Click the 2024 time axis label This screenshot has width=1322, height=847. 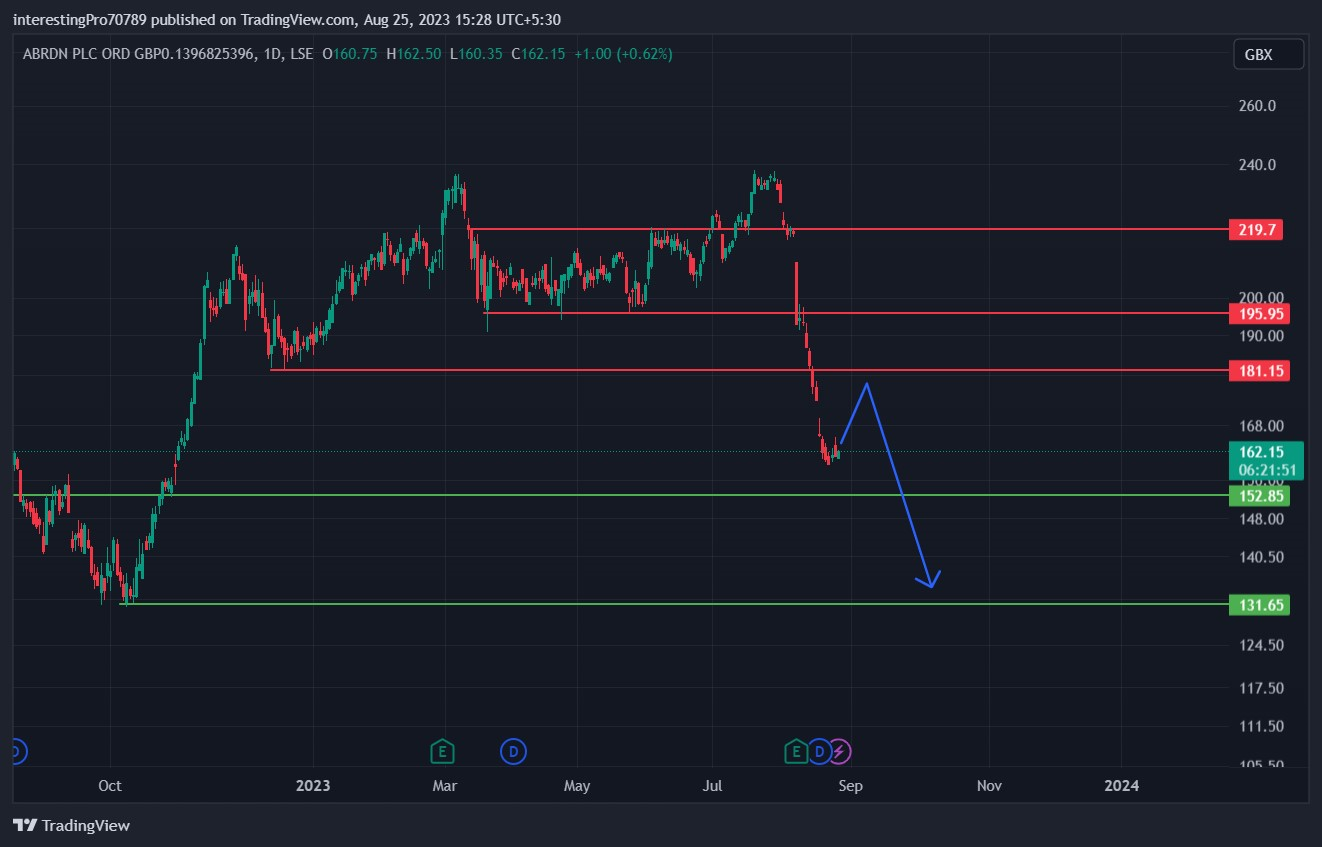pyautogui.click(x=1121, y=786)
